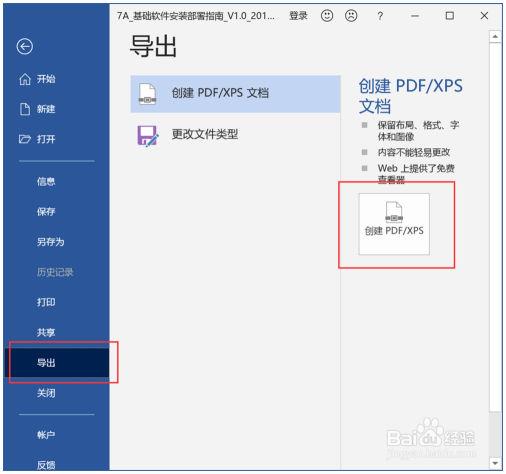The width and height of the screenshot is (506, 474).
Task: Open help via question mark icon
Action: click(x=380, y=16)
